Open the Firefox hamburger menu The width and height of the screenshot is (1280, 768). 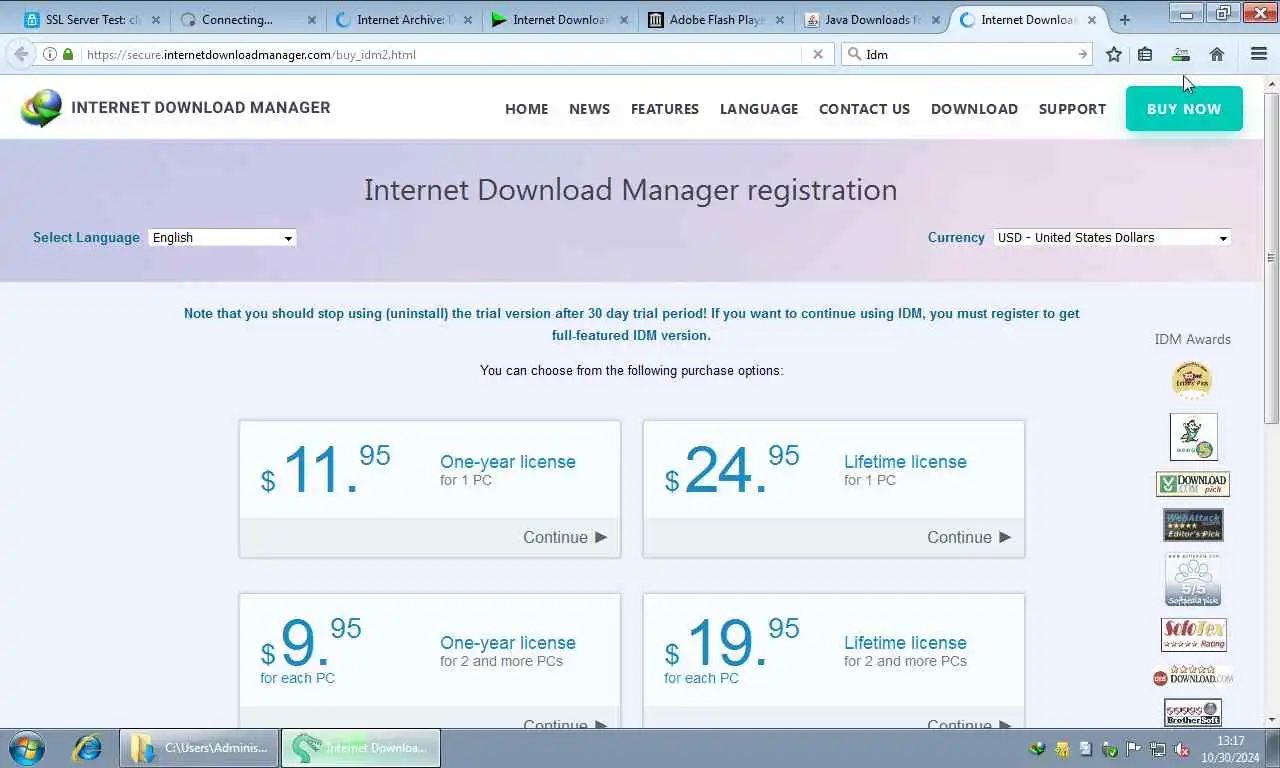1259,54
